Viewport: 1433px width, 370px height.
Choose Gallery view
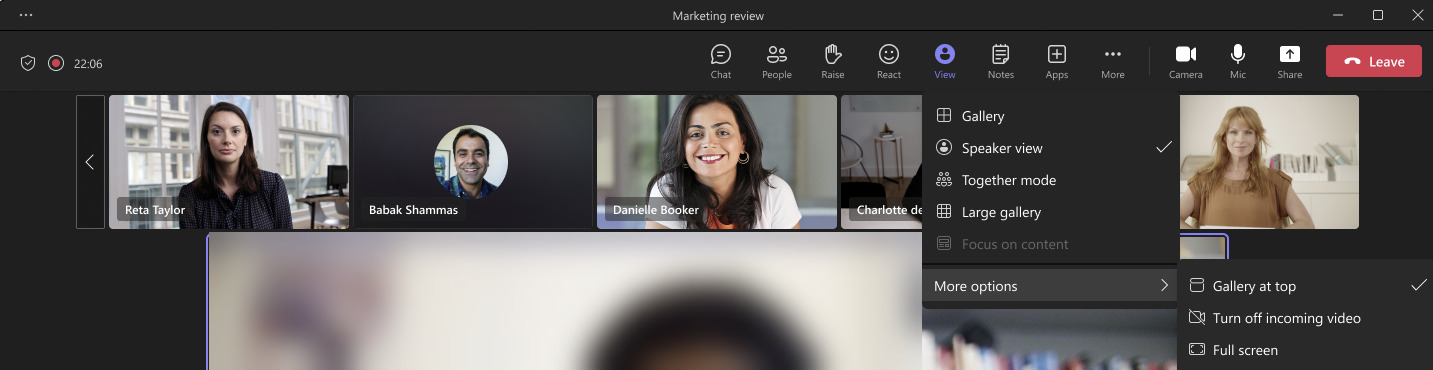tap(1051, 116)
